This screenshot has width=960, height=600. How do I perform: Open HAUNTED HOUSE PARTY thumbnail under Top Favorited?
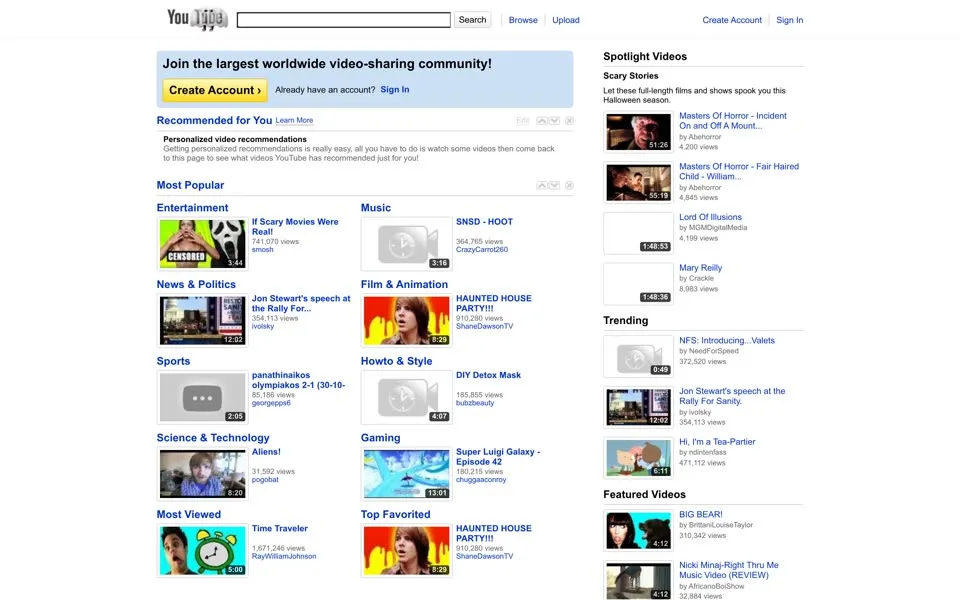407,550
